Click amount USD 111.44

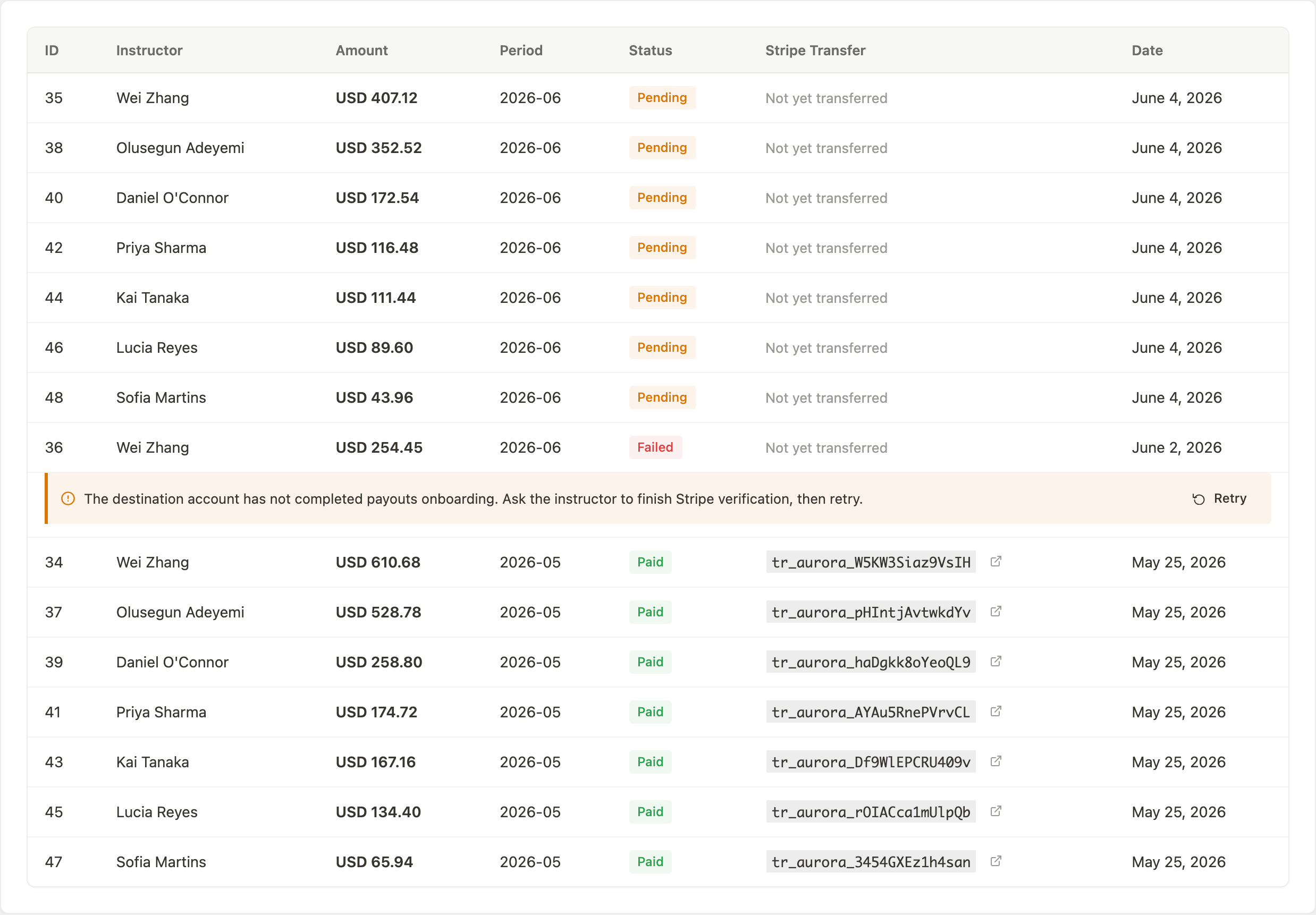tap(376, 298)
